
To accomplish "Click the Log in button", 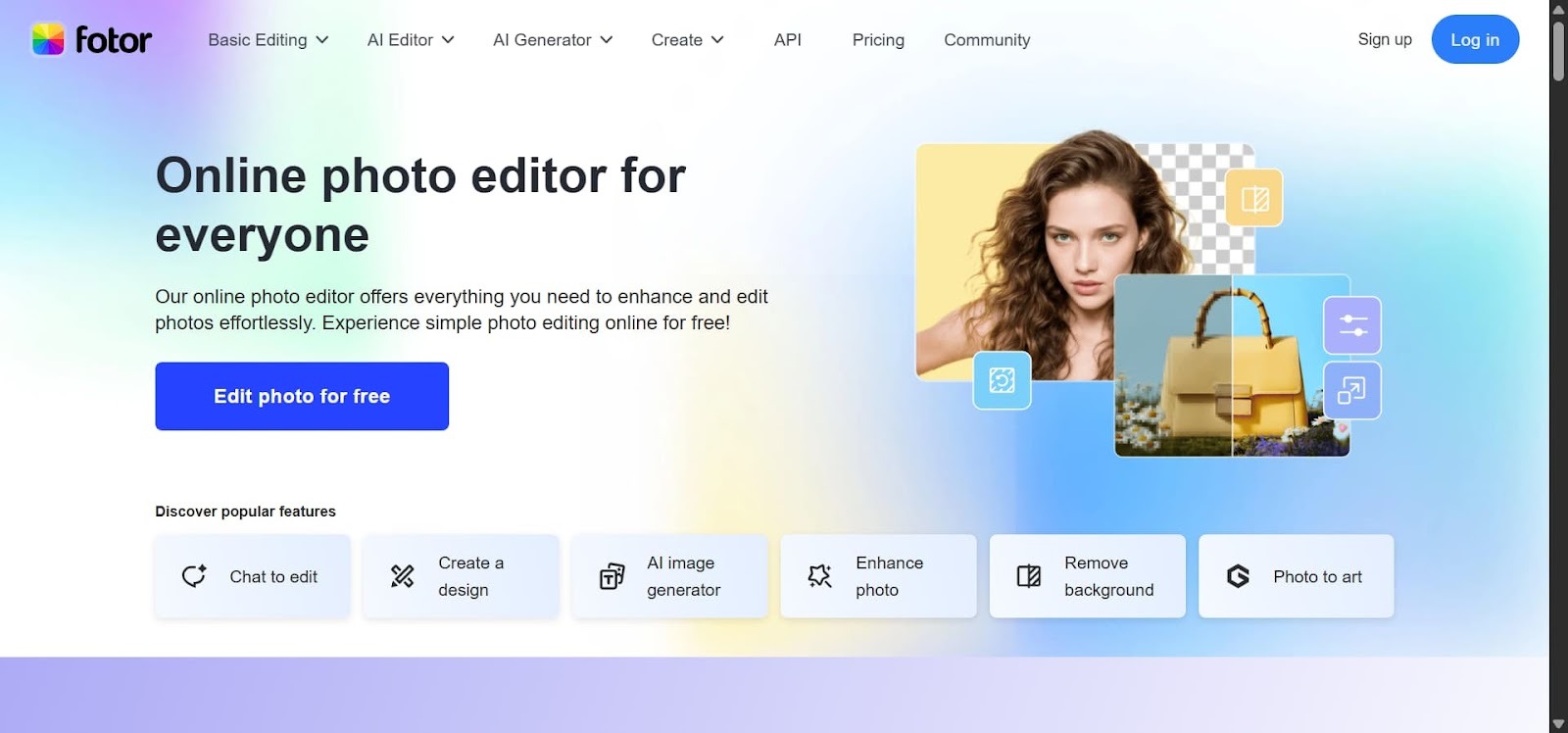I will tap(1475, 39).
